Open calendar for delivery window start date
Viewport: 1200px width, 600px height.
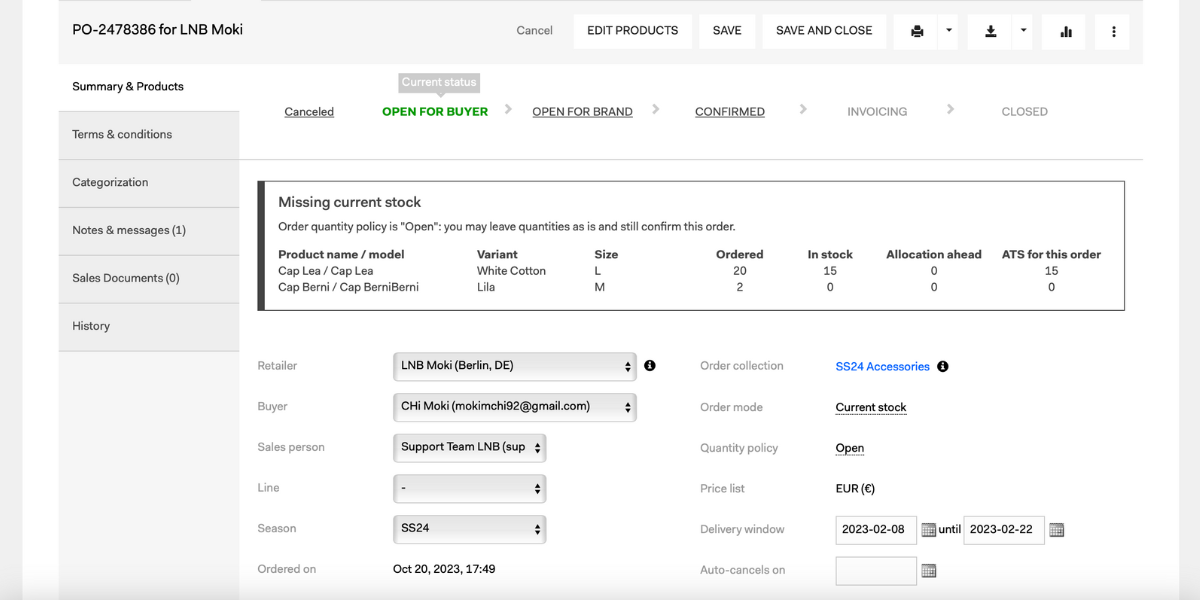pyautogui.click(x=928, y=530)
